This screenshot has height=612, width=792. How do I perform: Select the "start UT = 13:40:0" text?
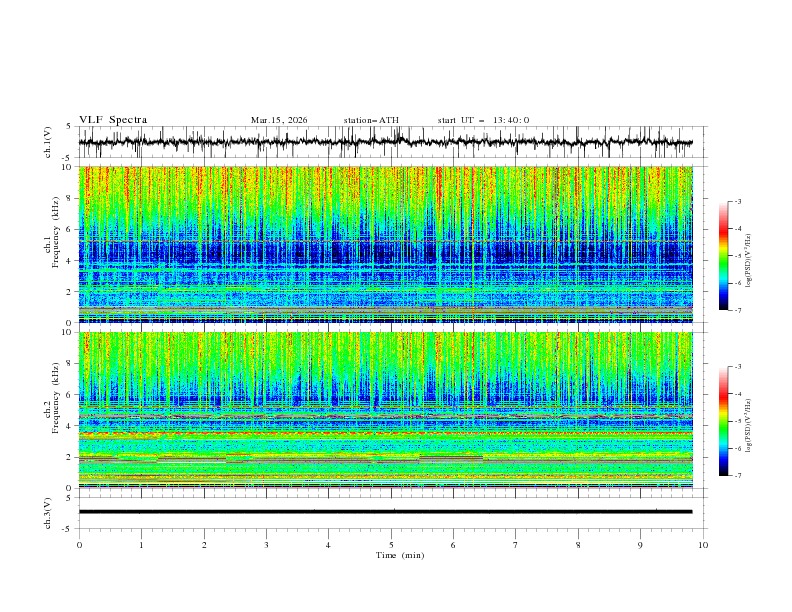pos(483,120)
